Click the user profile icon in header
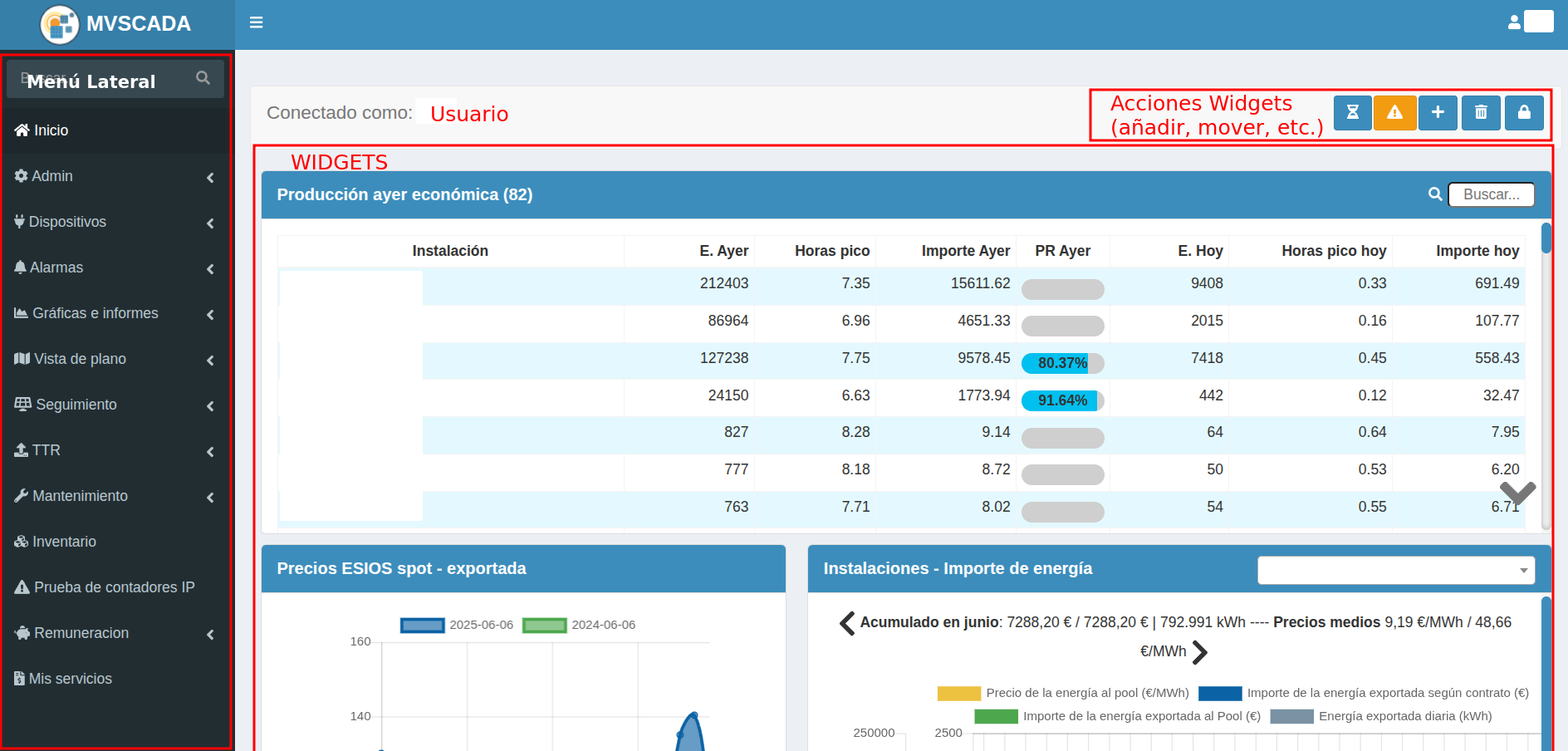Image resolution: width=1568 pixels, height=751 pixels. (1515, 22)
